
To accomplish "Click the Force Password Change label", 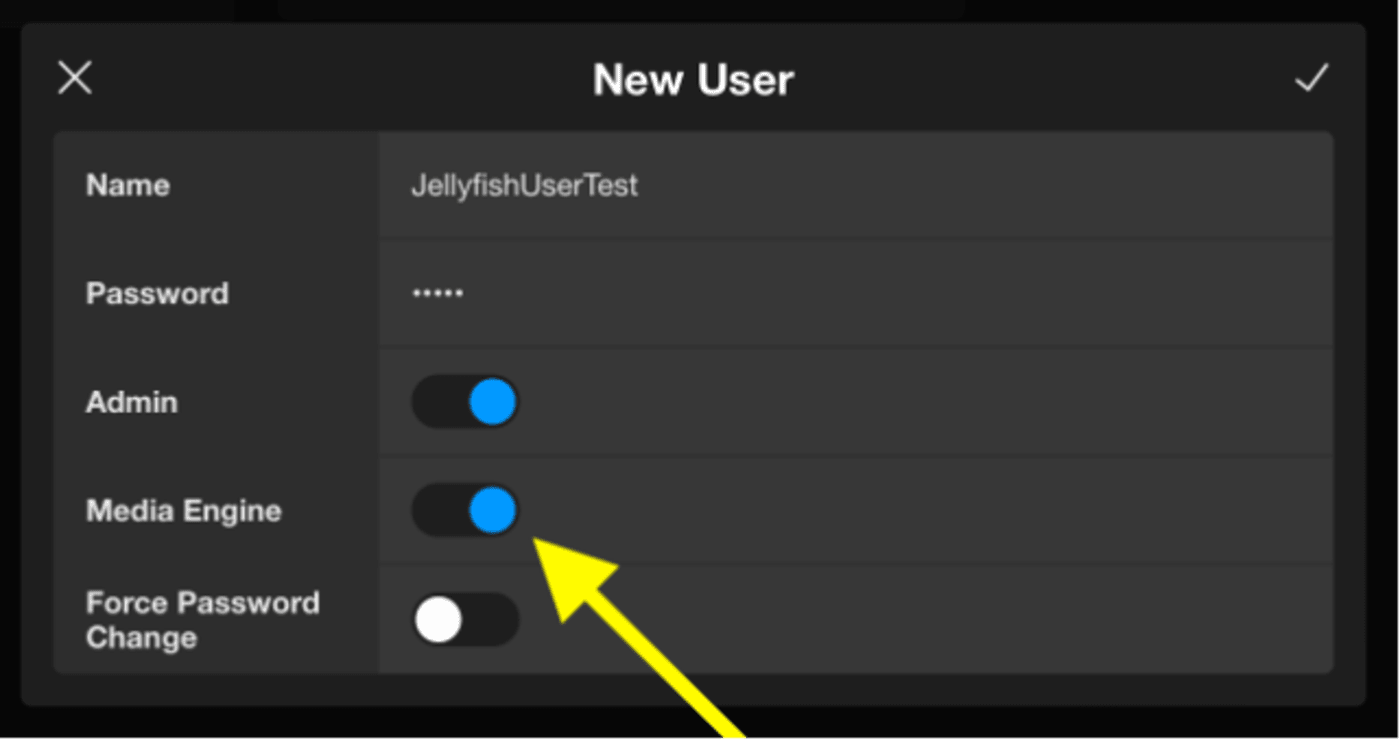I will tap(202, 620).
